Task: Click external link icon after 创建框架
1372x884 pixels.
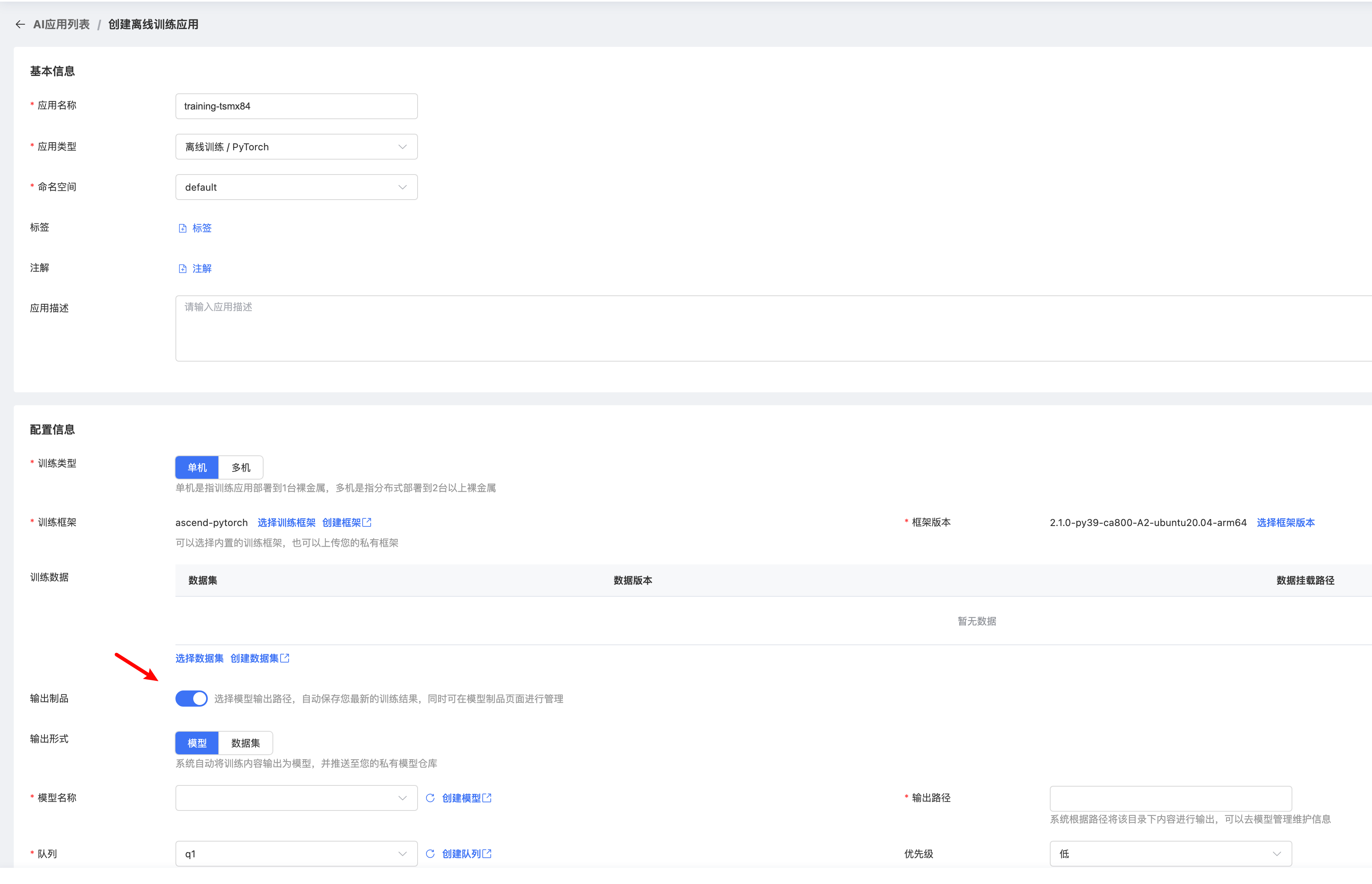Action: (x=367, y=522)
